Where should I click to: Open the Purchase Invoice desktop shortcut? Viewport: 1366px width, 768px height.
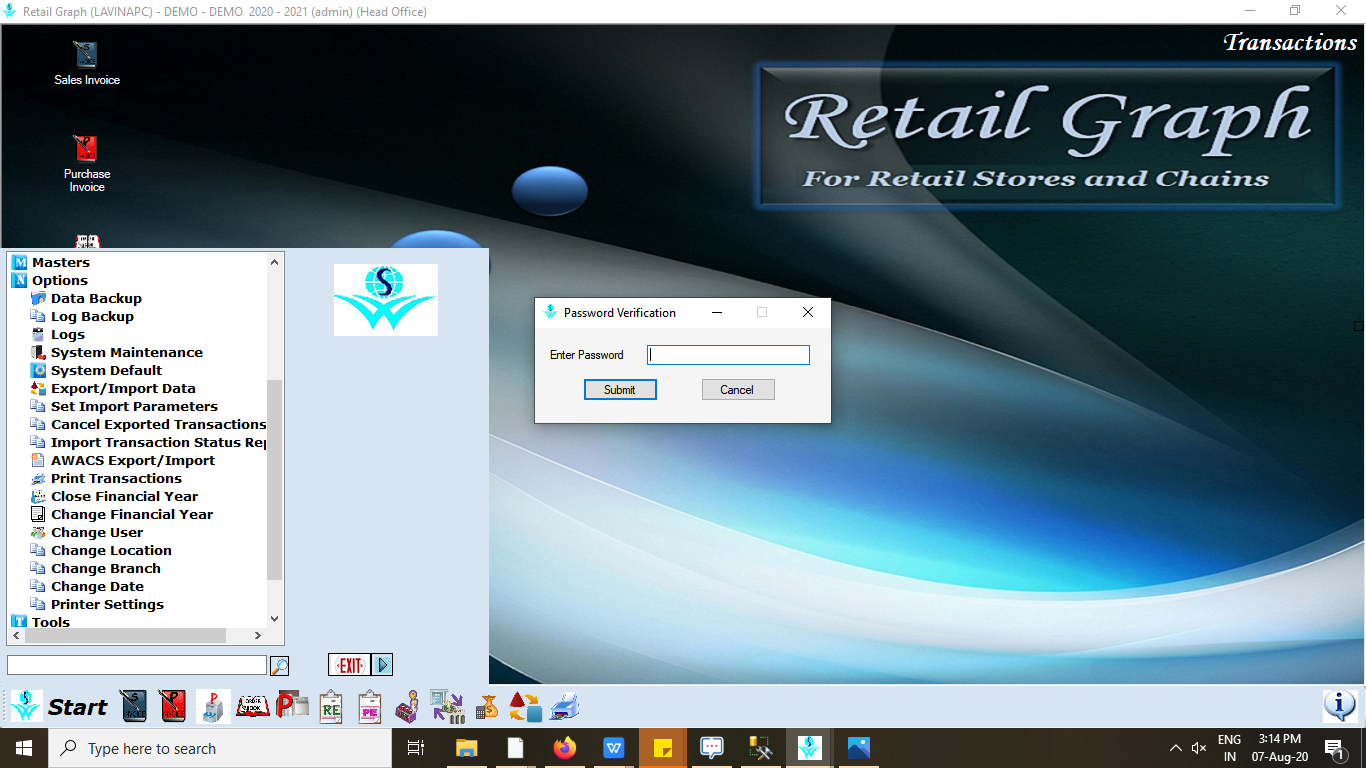pos(86,164)
